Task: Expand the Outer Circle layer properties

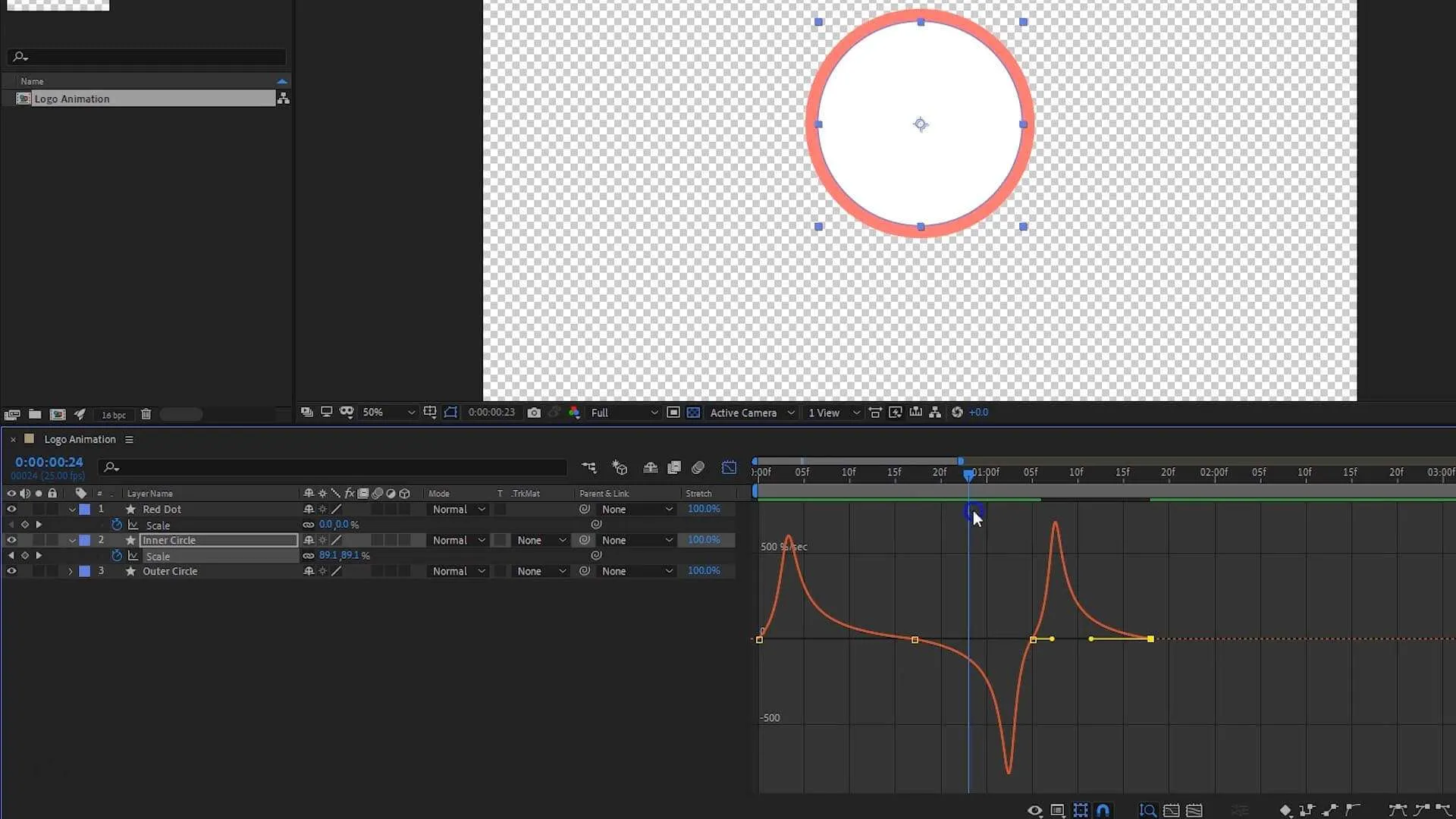Action: pyautogui.click(x=70, y=571)
